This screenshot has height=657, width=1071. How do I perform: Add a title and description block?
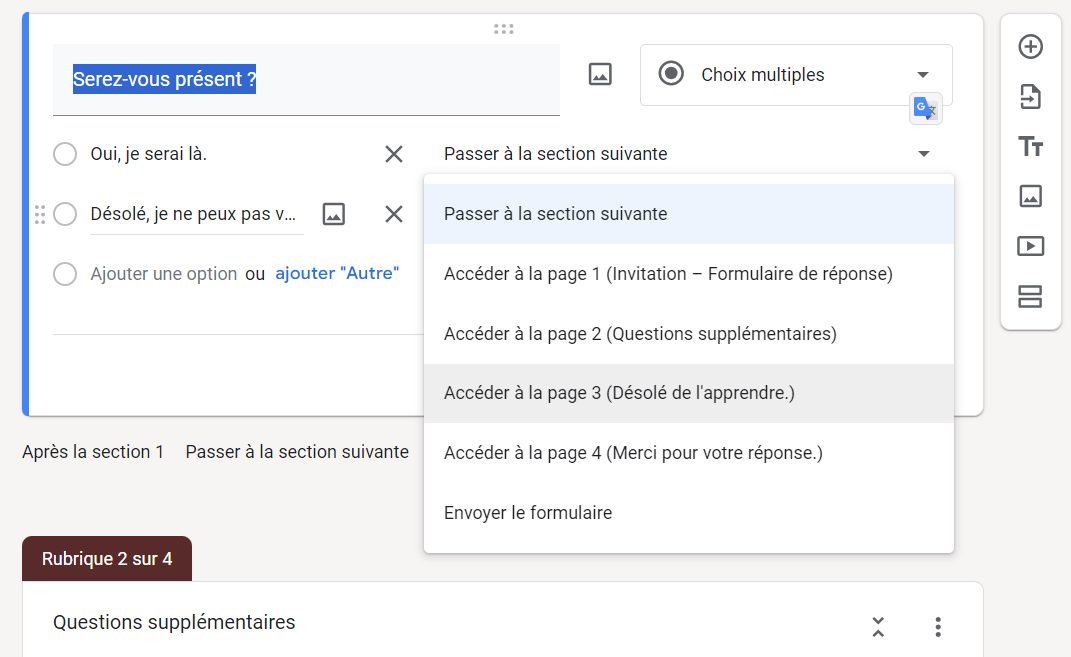point(1030,147)
